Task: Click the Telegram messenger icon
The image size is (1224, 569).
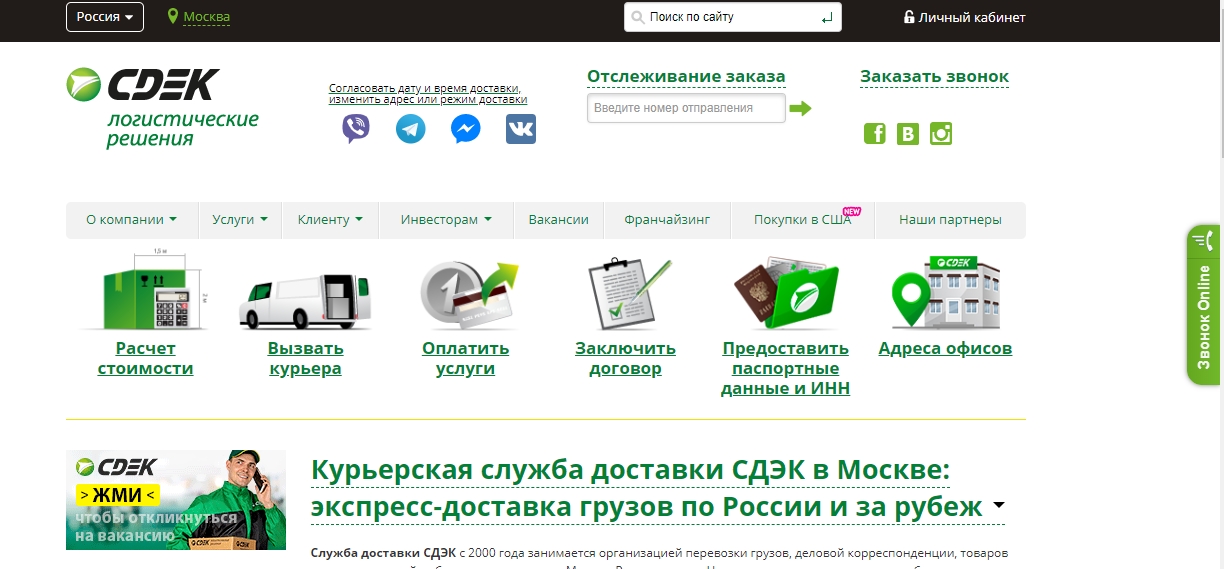Action: (x=410, y=129)
